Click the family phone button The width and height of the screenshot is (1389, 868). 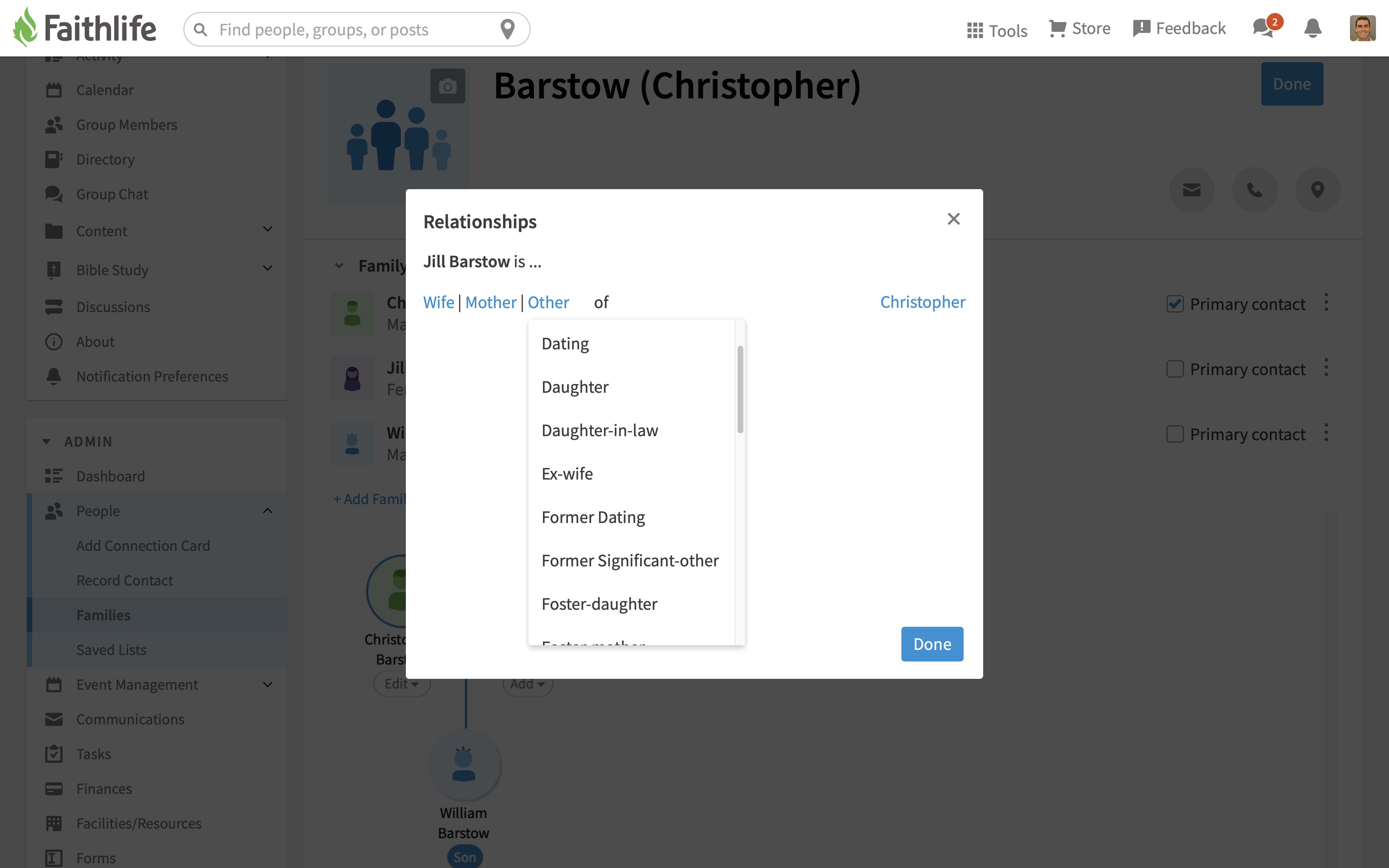pos(1255,190)
